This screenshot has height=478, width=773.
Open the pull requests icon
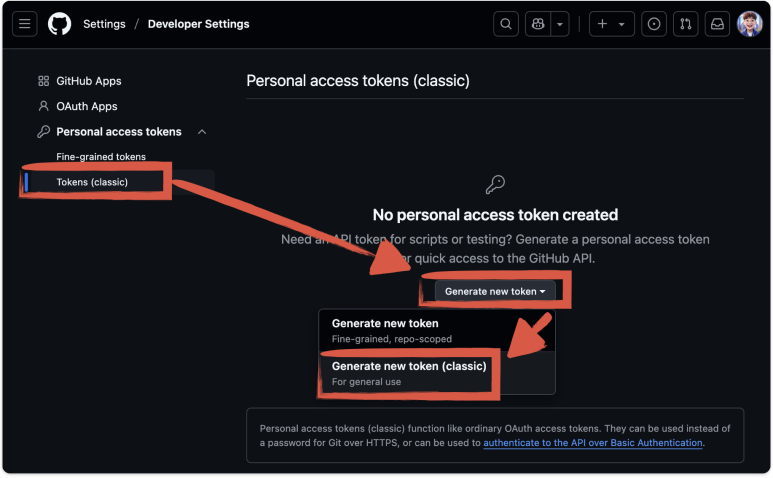pos(686,24)
